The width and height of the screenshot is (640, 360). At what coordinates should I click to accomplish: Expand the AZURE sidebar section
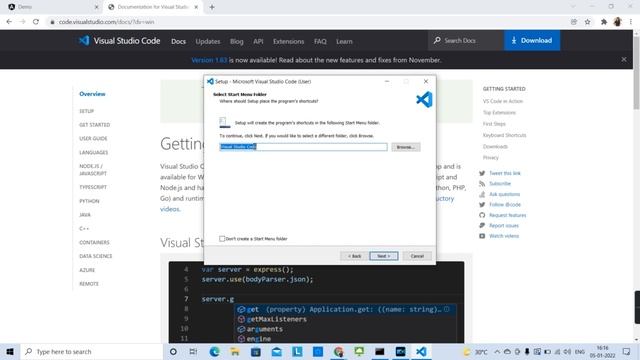[x=87, y=270]
